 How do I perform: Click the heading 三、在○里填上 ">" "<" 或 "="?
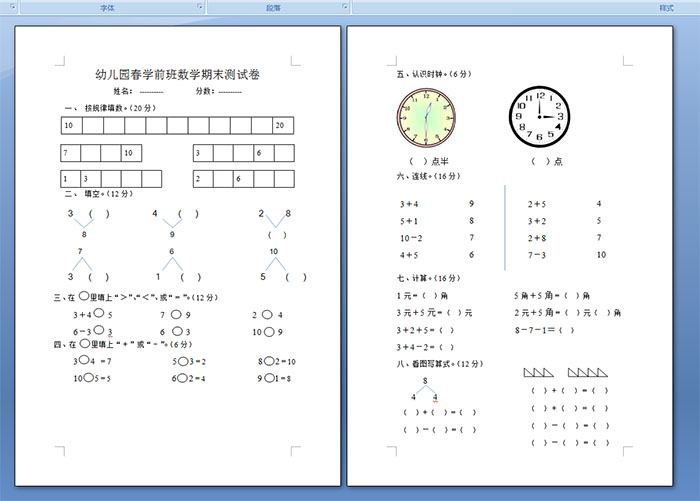tap(136, 297)
